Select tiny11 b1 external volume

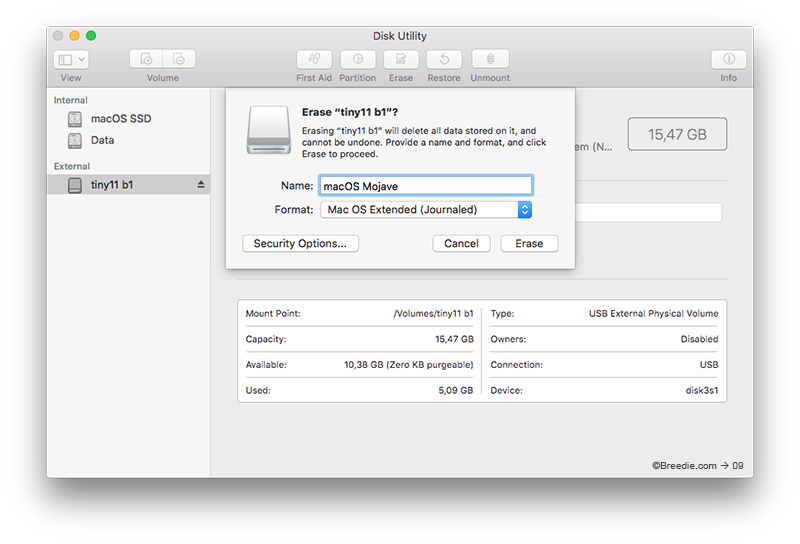129,185
